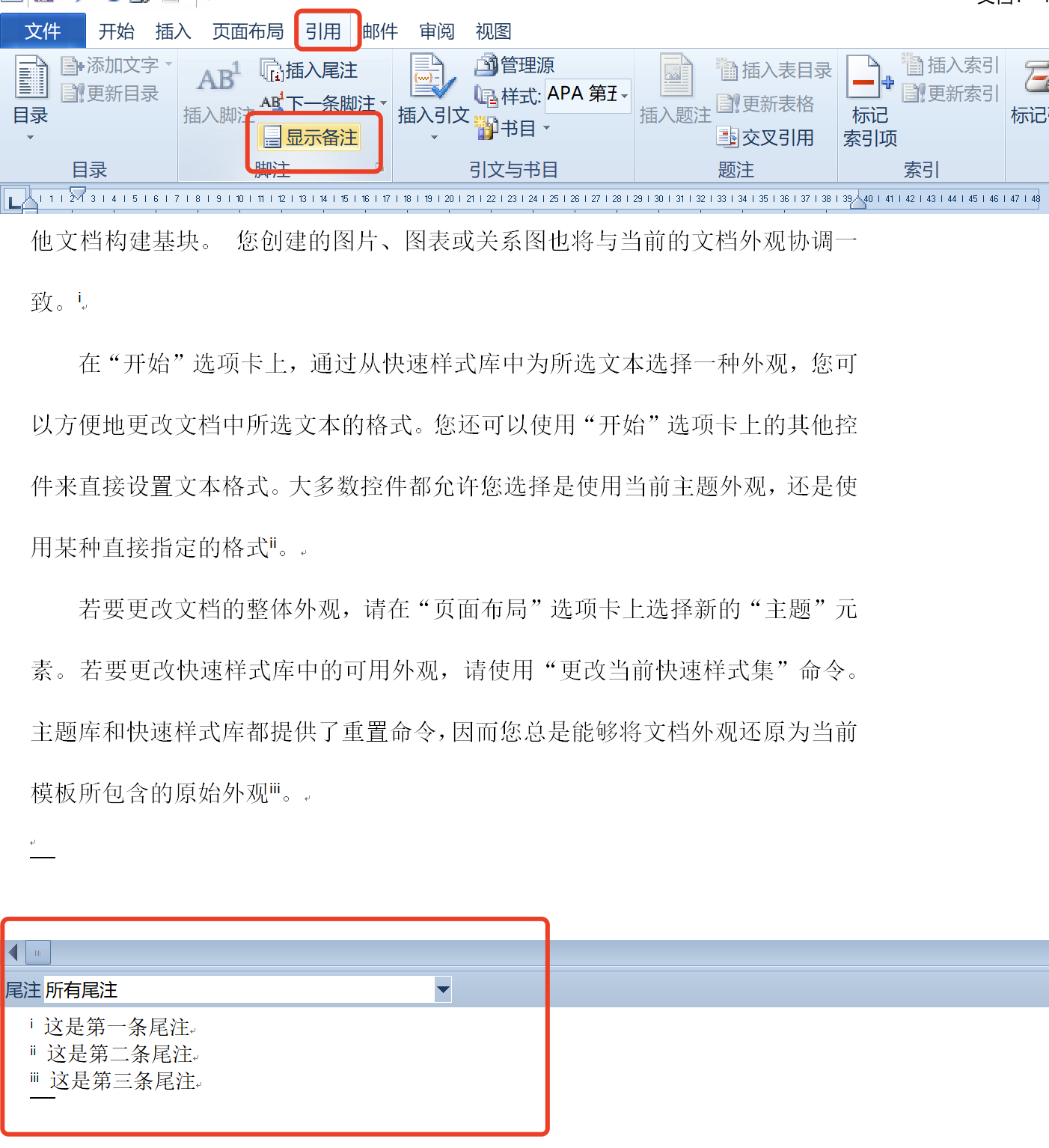
Task: Click 更新索引 button
Action: 951,94
